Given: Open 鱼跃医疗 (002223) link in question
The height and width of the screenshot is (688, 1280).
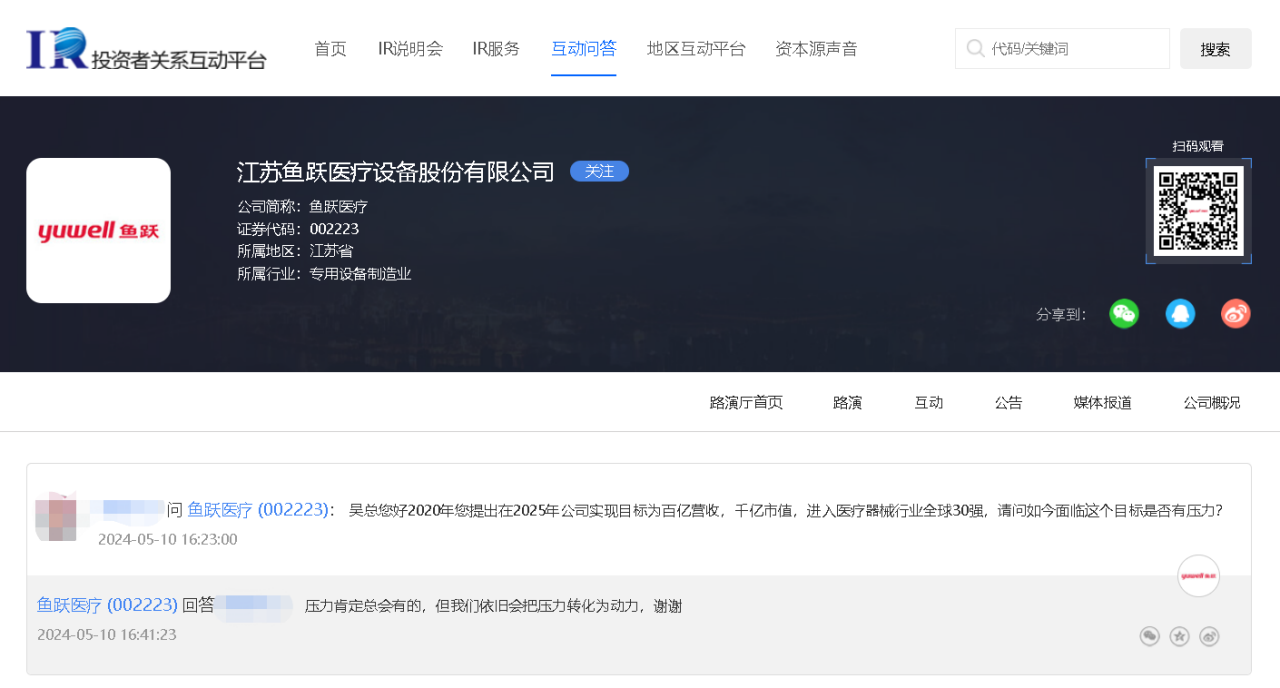Looking at the screenshot, I should click(259, 509).
